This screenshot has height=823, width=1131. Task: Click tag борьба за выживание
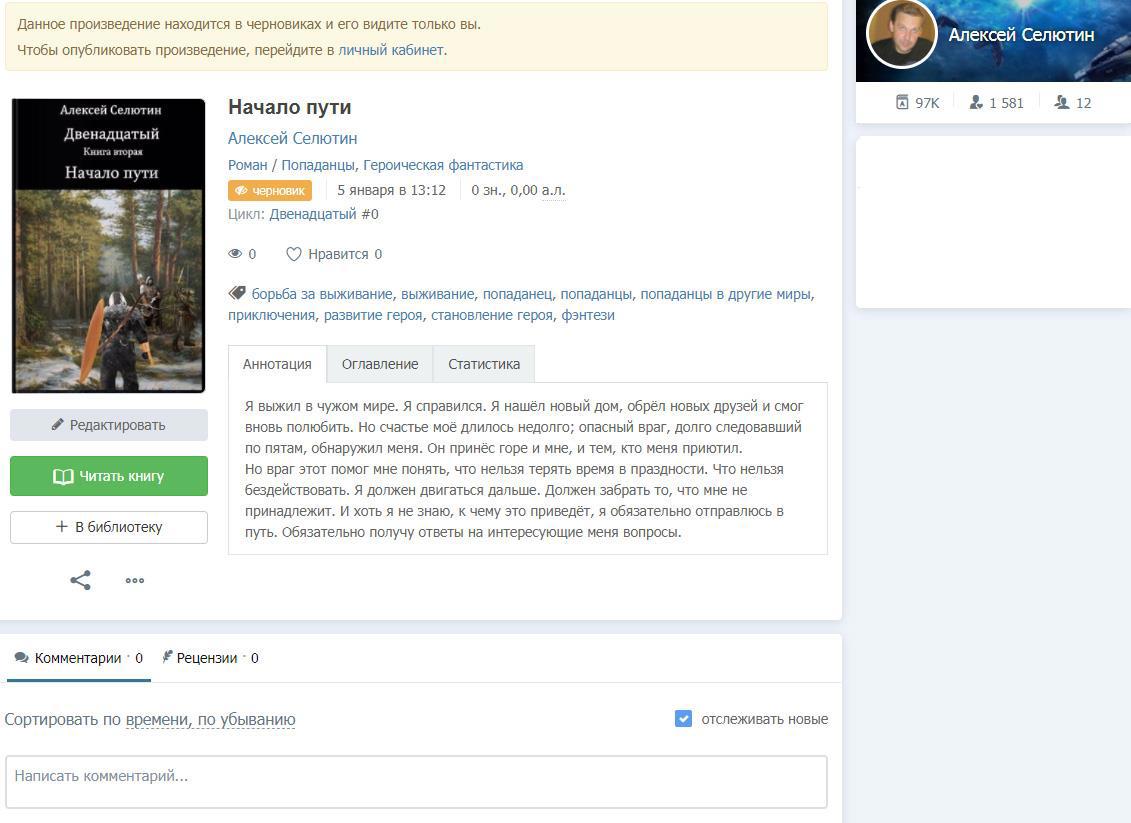[x=322, y=294]
